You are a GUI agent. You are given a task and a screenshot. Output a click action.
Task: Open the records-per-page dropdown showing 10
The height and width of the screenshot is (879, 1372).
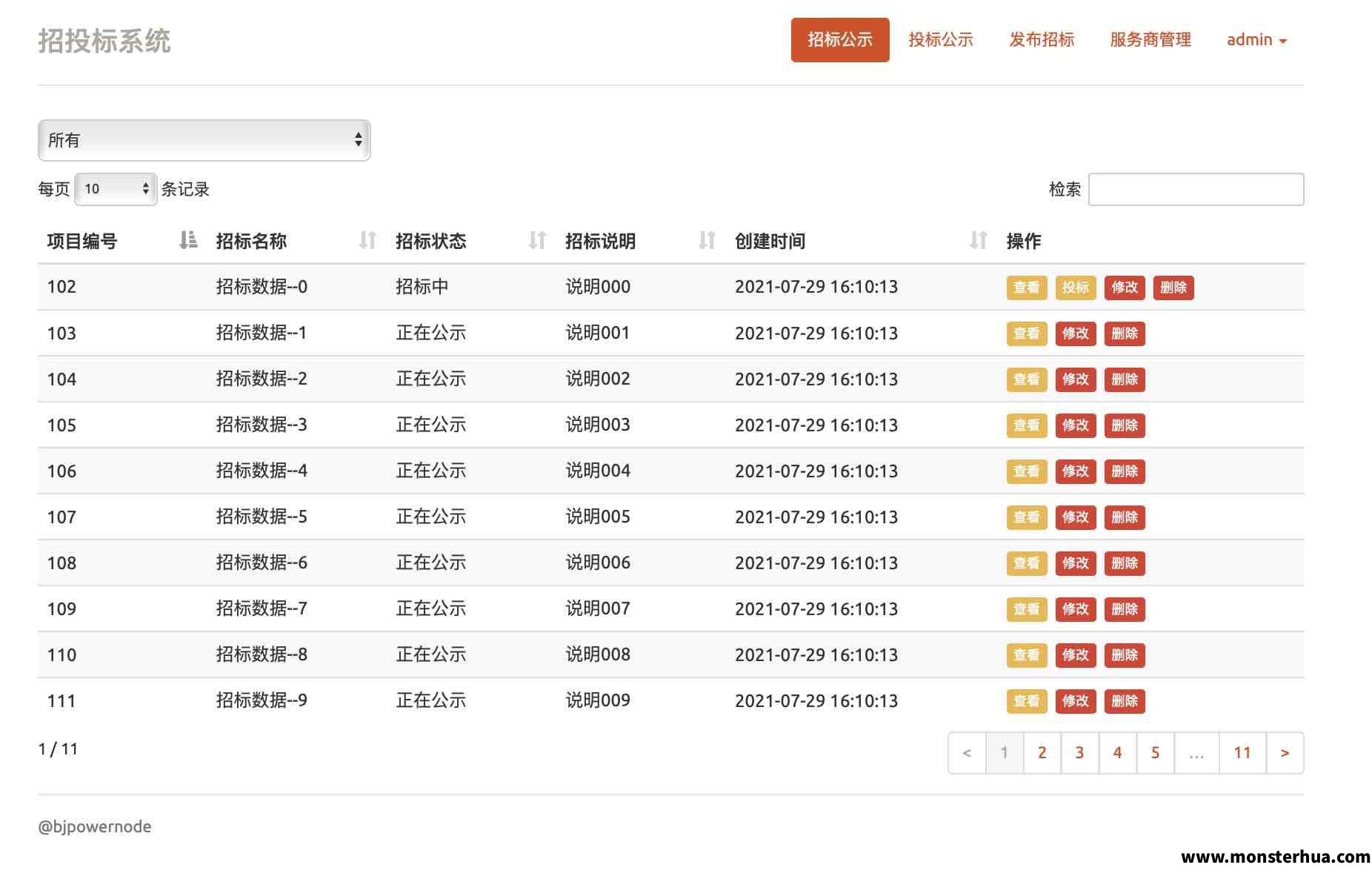[x=116, y=189]
